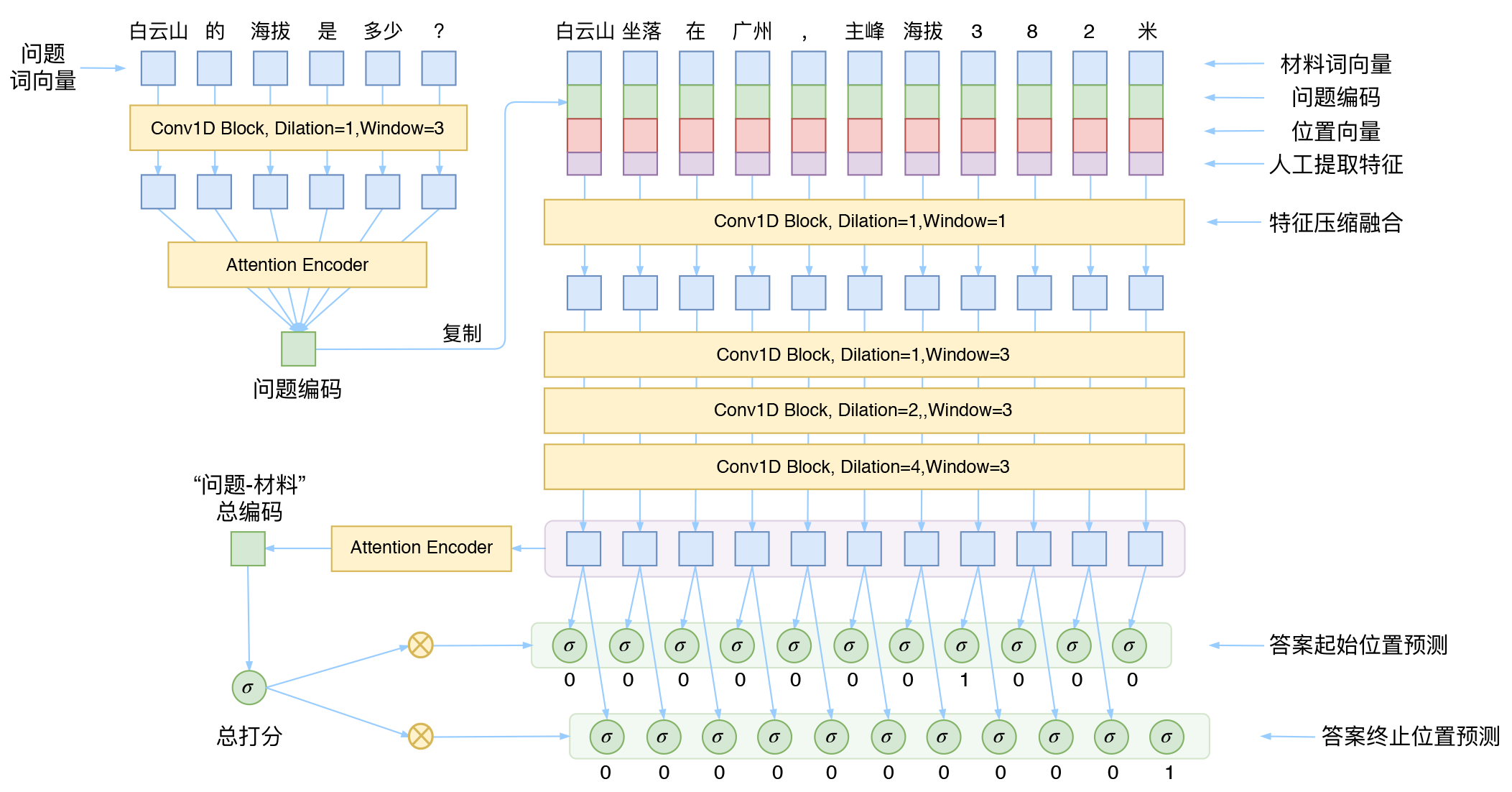Click red position-vector cell under 广州

(x=752, y=135)
